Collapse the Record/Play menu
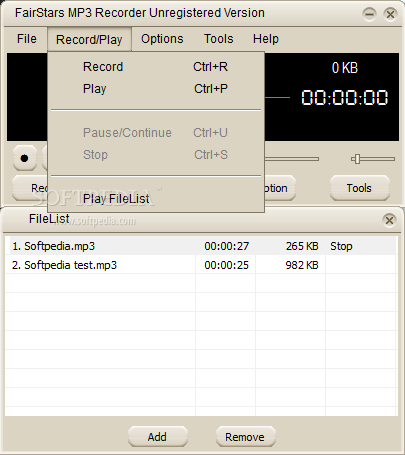Screen dimensions: 405x455 point(89,39)
